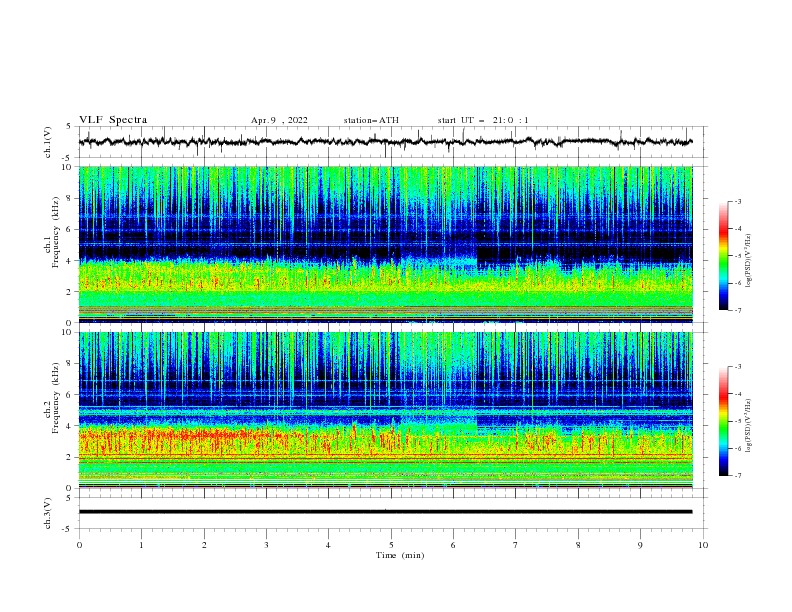
Task: Click the ch.1 "Frequency (kHz)" axis label
Action: [x=56, y=232]
